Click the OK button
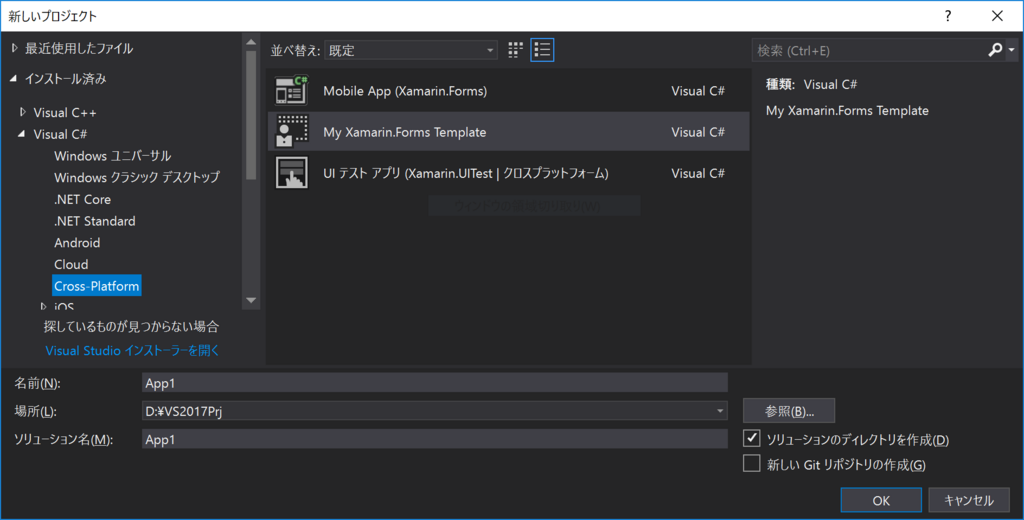1024x520 pixels. (881, 500)
